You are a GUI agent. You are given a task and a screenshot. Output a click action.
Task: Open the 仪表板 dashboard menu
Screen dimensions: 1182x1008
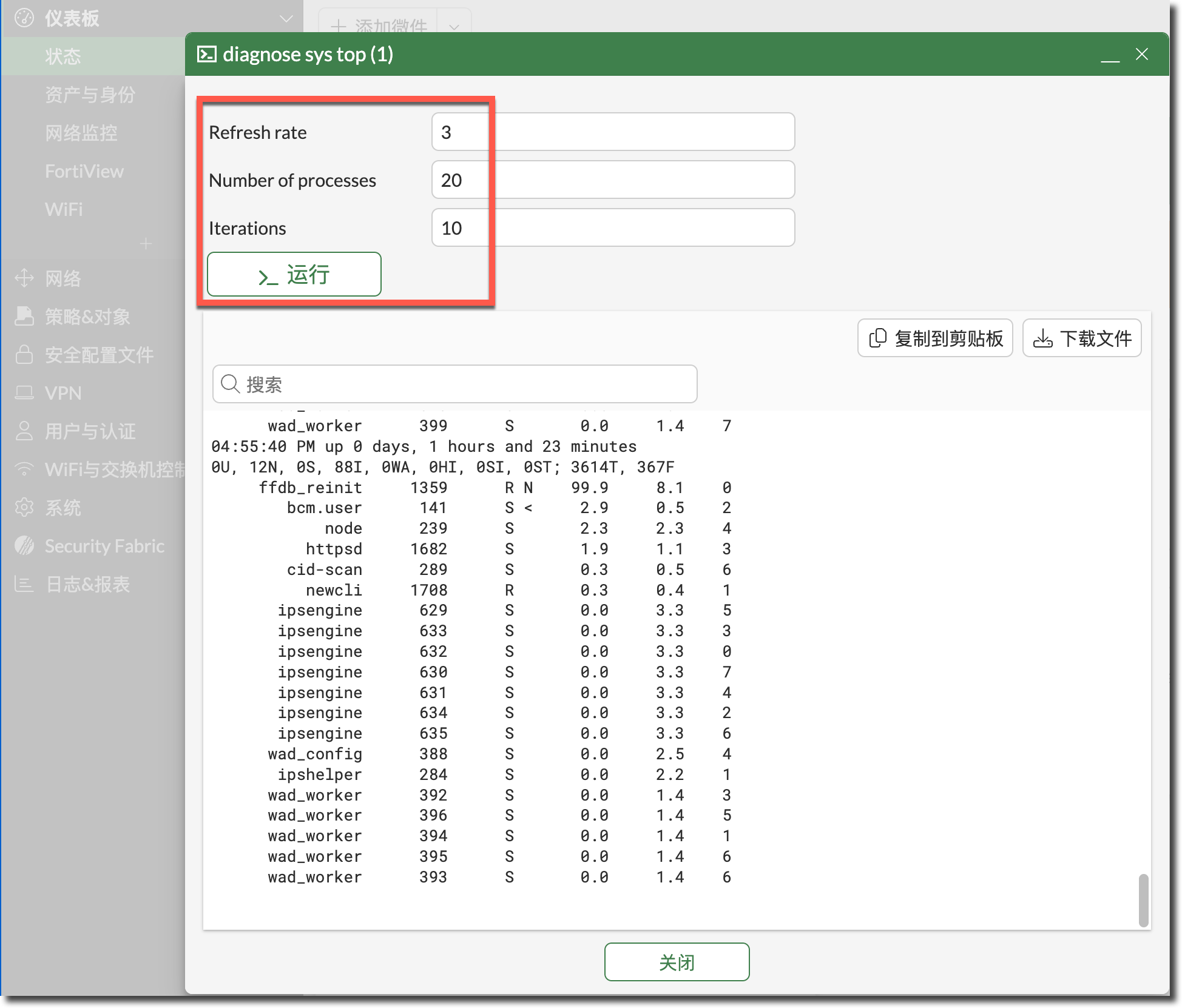(x=72, y=18)
